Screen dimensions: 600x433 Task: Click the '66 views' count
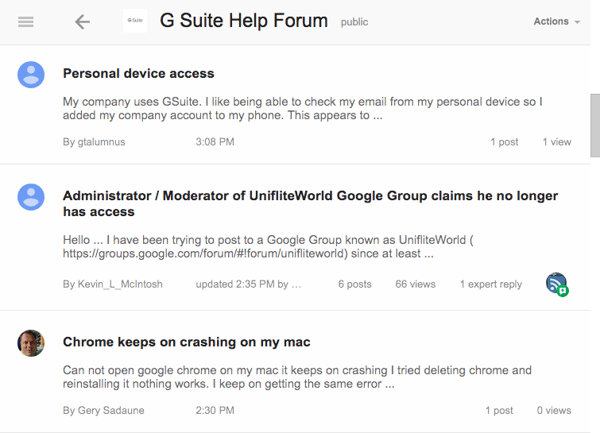[x=415, y=284]
